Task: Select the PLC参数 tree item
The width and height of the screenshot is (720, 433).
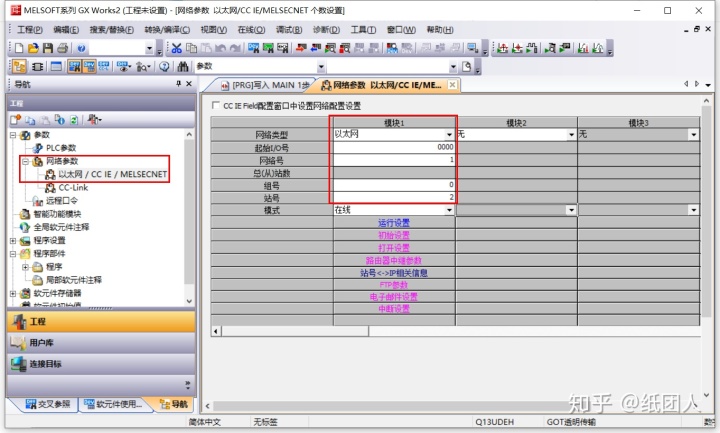Action: click(x=61, y=148)
